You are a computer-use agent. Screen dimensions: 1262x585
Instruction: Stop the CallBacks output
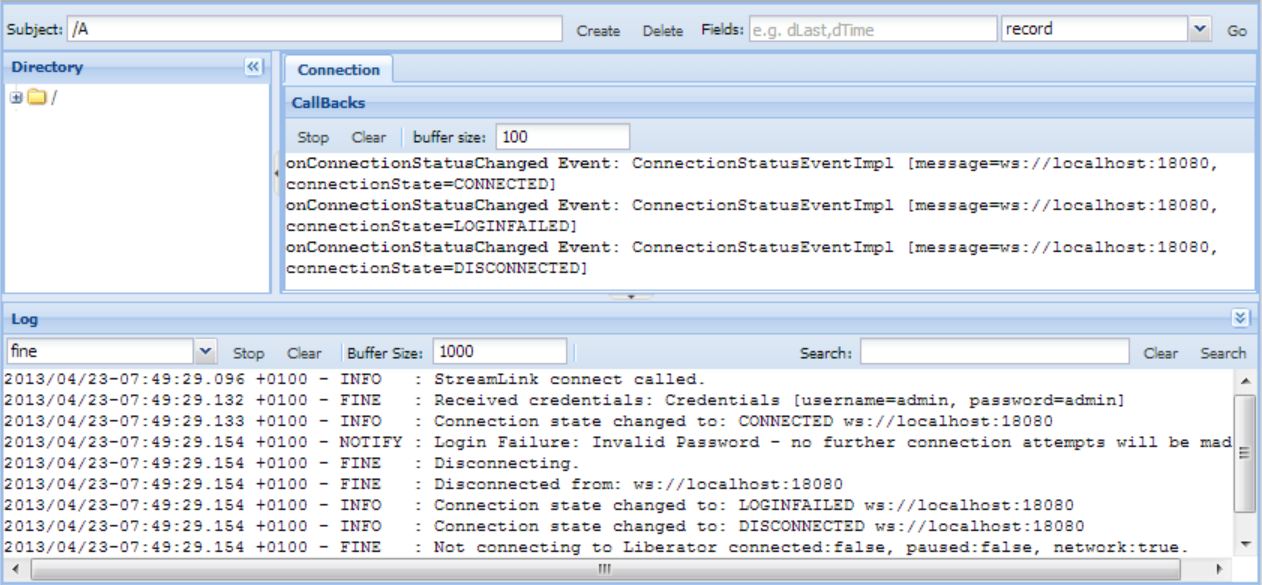click(x=313, y=137)
